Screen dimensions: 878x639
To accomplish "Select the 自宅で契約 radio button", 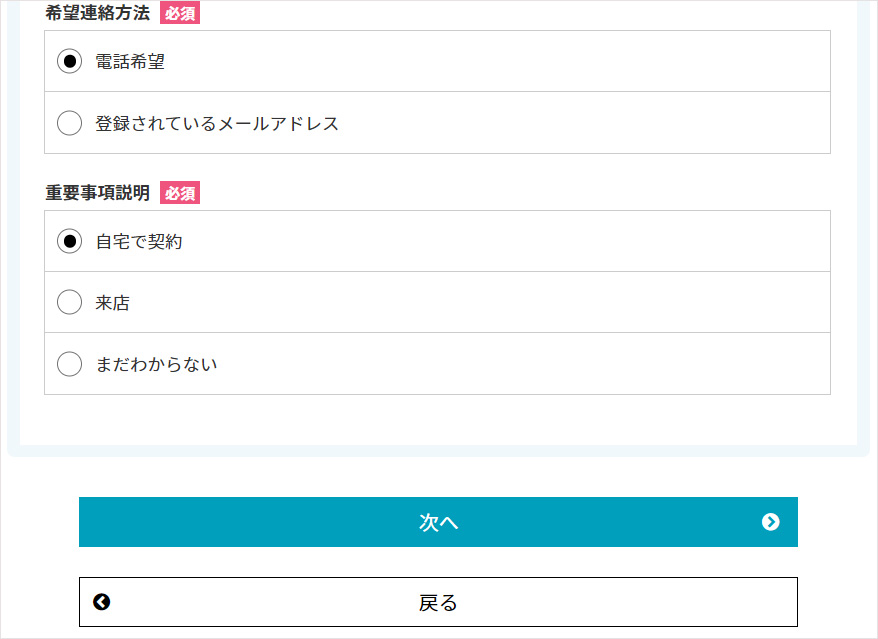I will 69,241.
